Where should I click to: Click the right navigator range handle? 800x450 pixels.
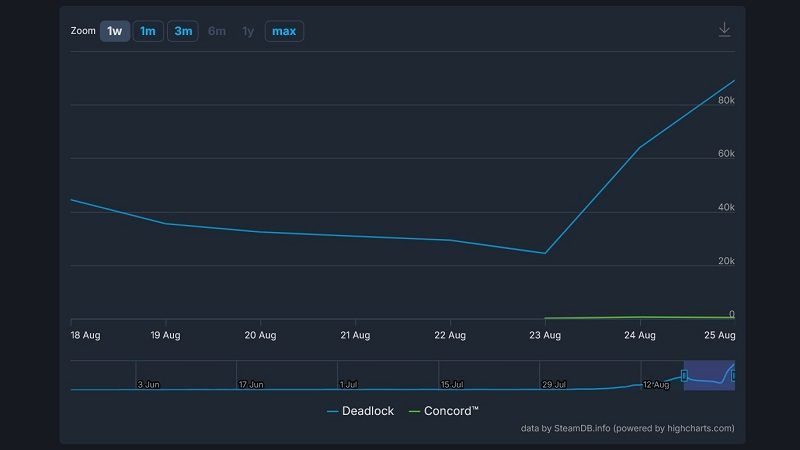pyautogui.click(x=734, y=375)
